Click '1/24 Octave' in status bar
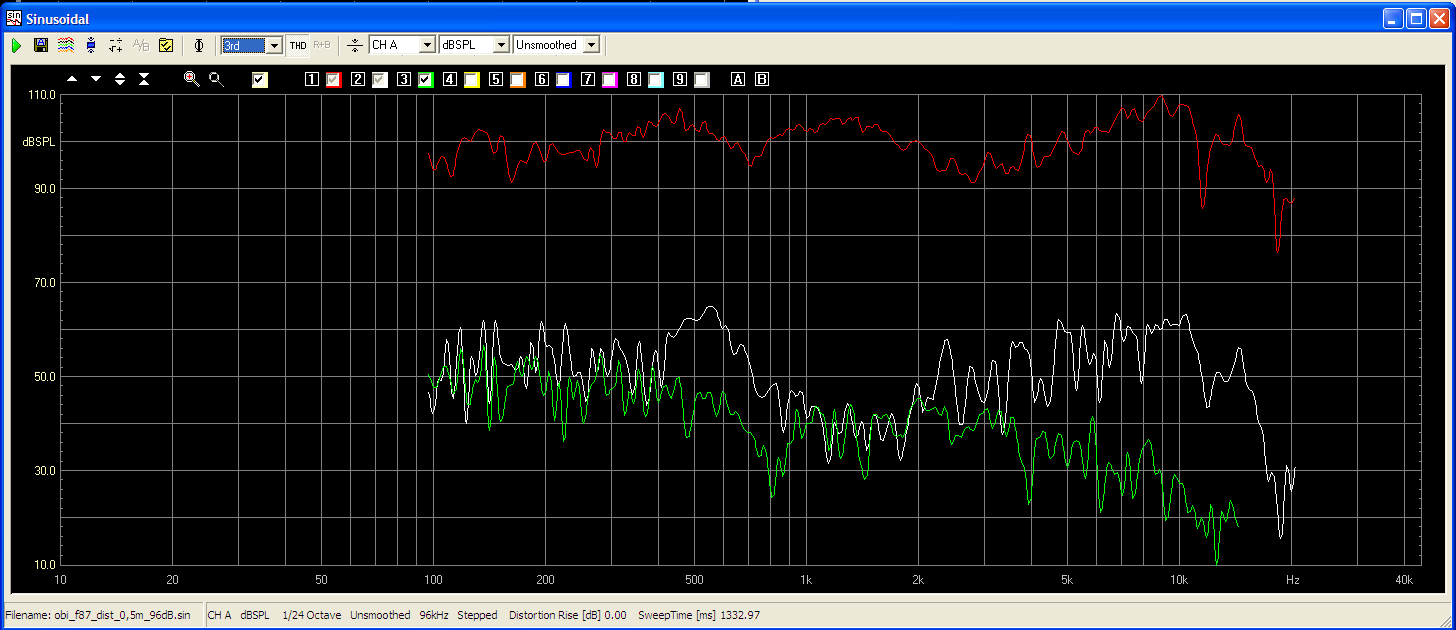Image resolution: width=1456 pixels, height=630 pixels. [x=310, y=615]
